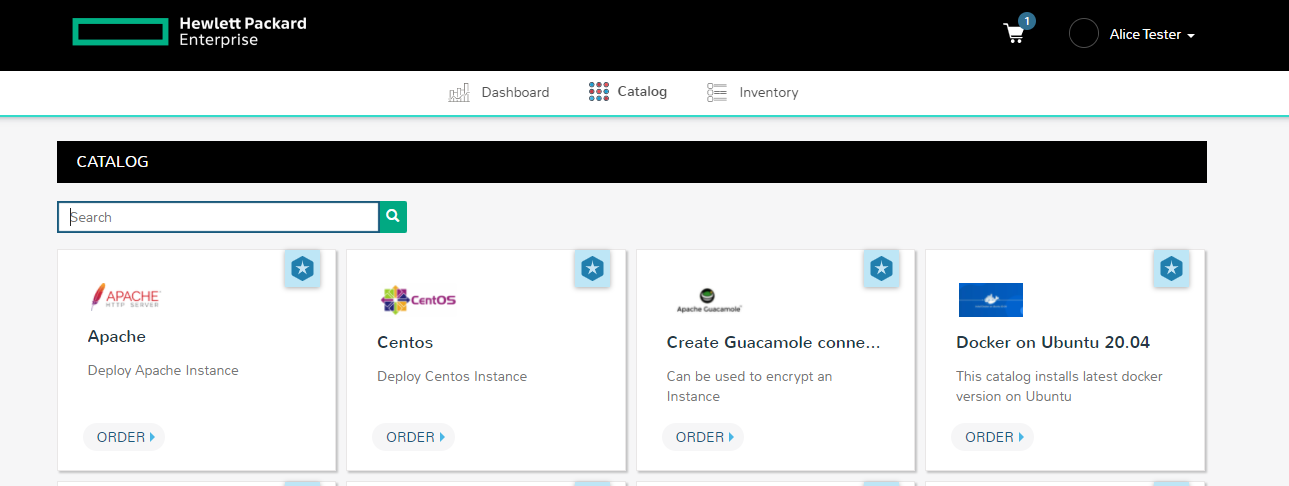This screenshot has width=1289, height=486.
Task: Click the "Deploy Centos Instance" description
Action: (x=452, y=376)
